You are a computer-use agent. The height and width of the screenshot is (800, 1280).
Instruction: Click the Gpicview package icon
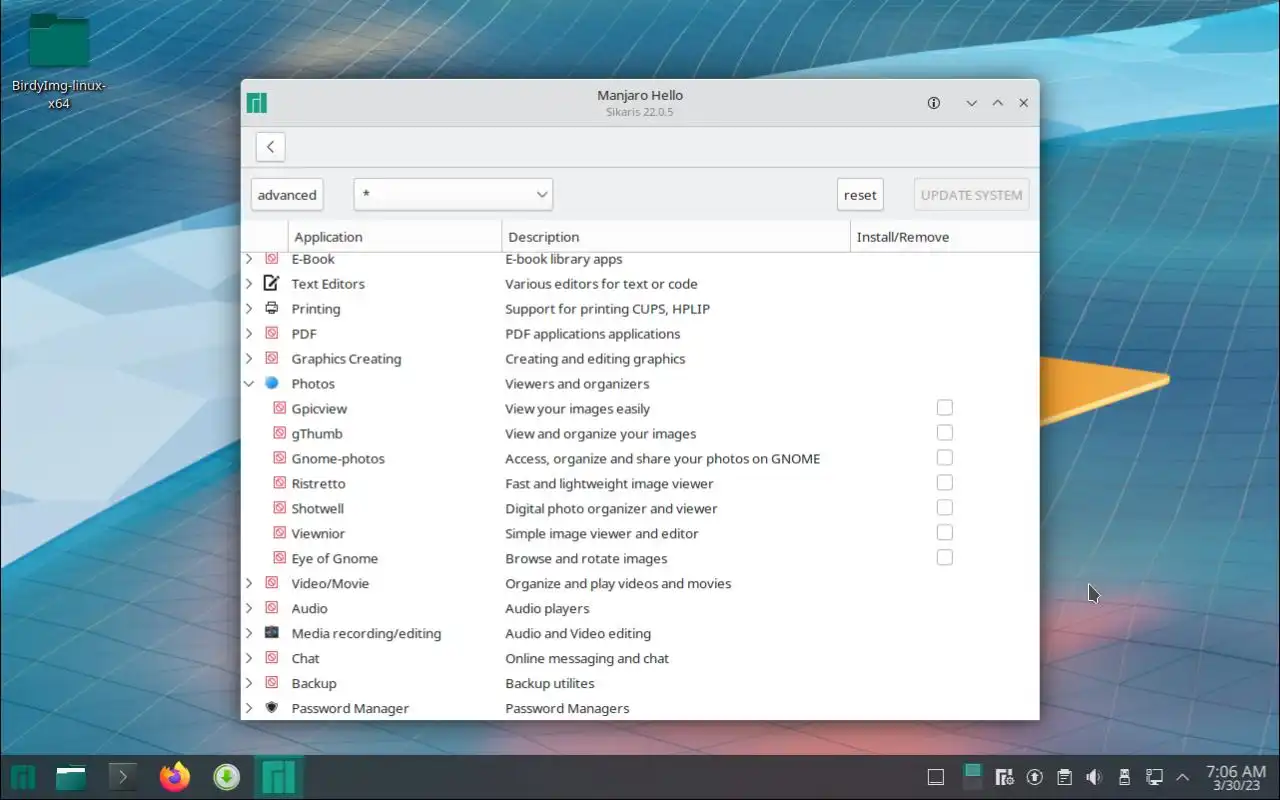[x=280, y=408]
